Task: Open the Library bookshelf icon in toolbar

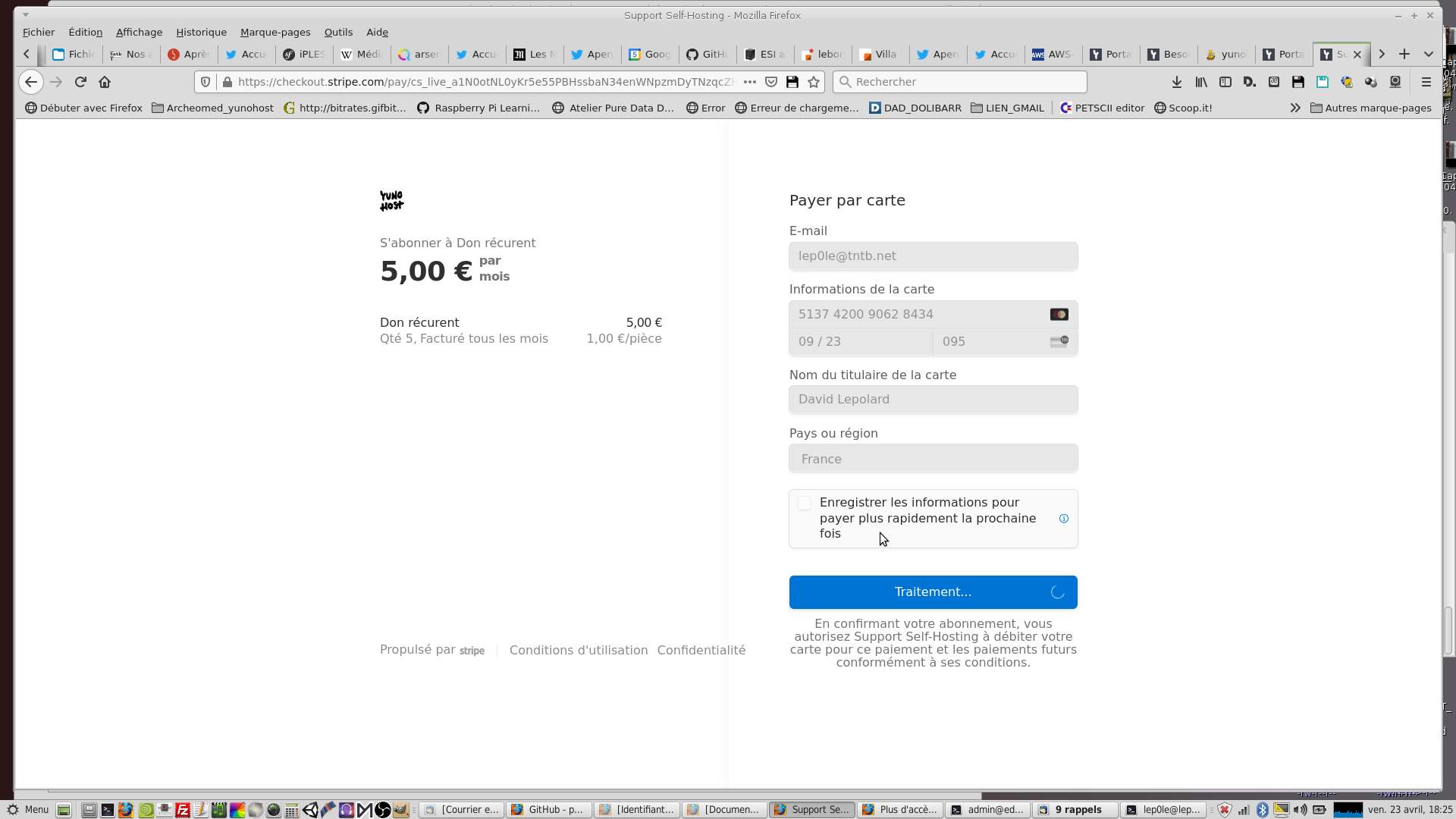Action: (1201, 82)
